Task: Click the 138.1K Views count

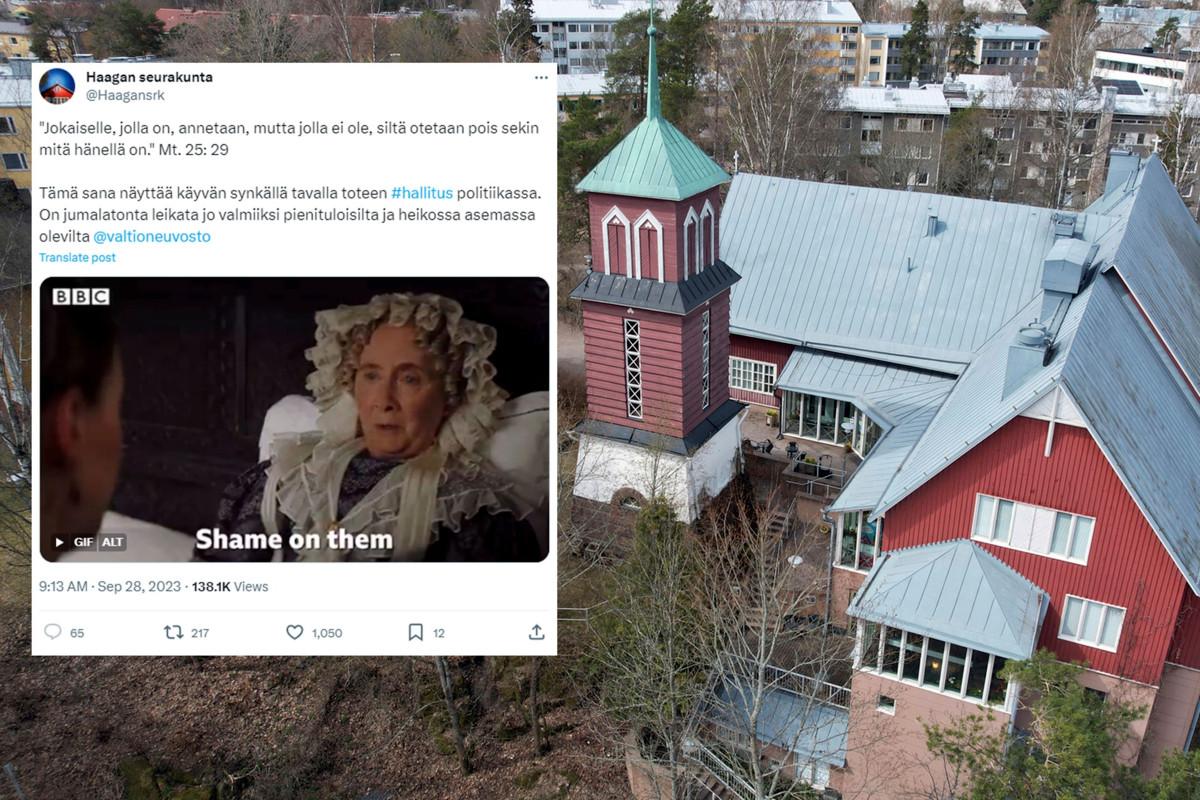Action: click(230, 587)
